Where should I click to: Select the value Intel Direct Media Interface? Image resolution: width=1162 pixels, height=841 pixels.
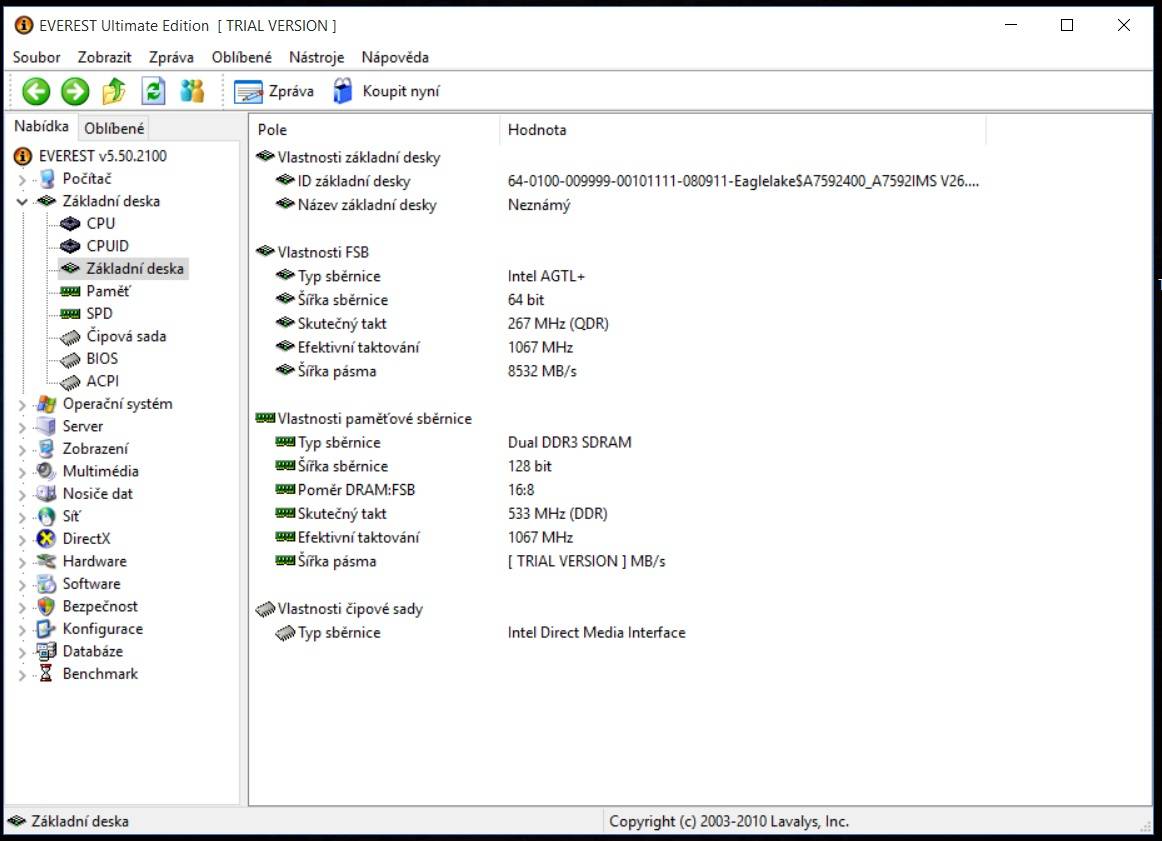click(597, 633)
